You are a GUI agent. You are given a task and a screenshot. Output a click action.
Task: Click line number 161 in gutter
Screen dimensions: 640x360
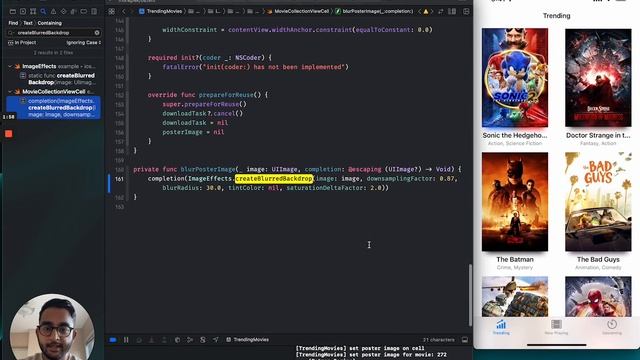119,178
